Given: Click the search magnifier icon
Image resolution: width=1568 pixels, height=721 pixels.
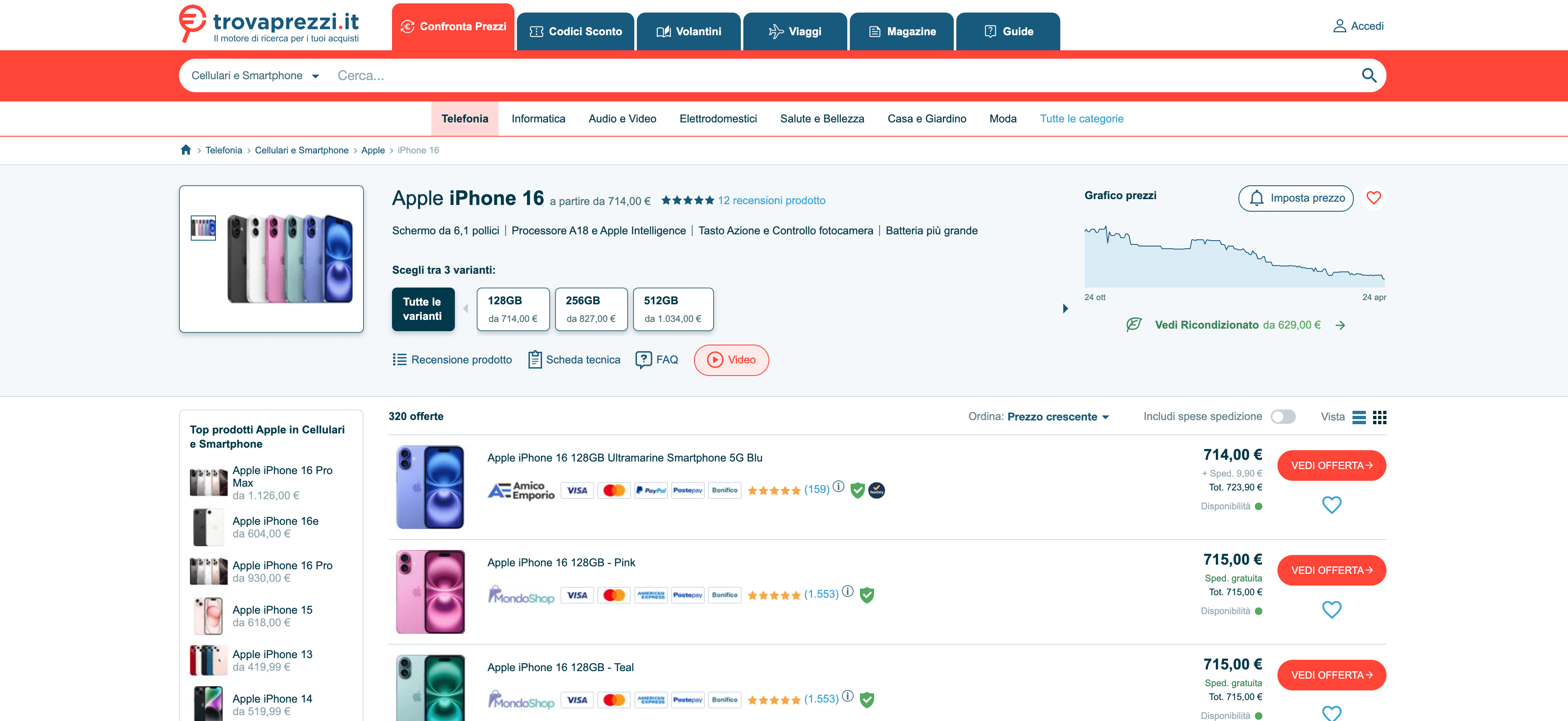Looking at the screenshot, I should coord(1368,75).
